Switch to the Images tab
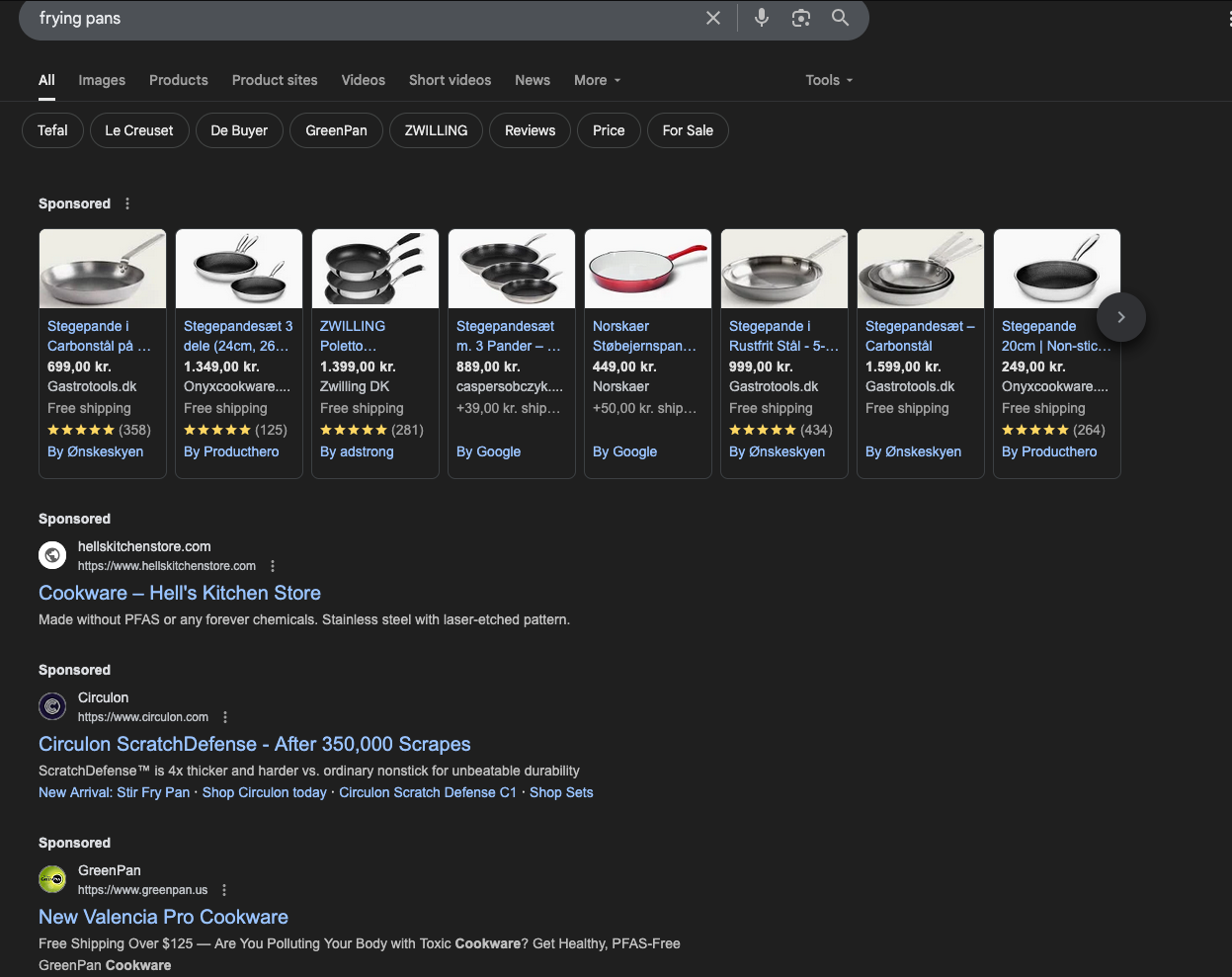 (x=102, y=80)
